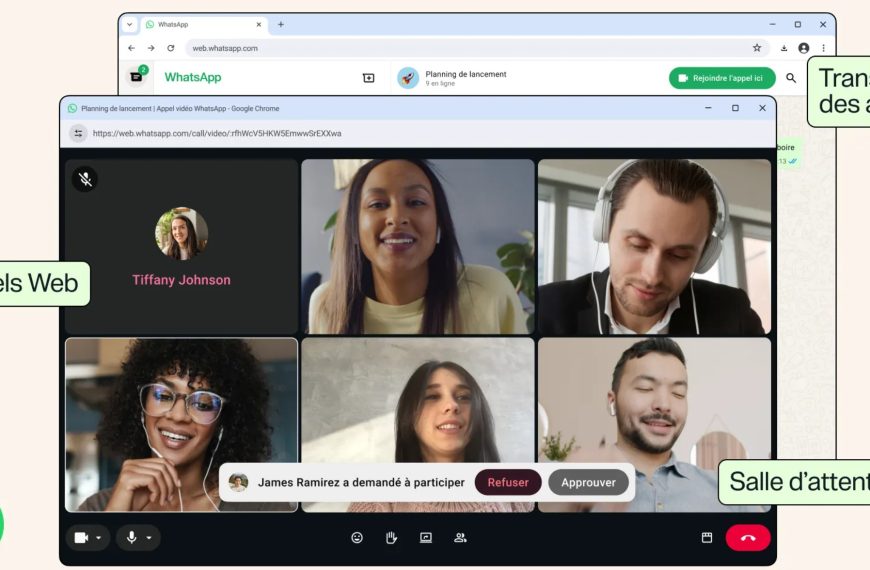Click Rejoindre l'appel ici button
870x570 pixels.
tap(722, 78)
